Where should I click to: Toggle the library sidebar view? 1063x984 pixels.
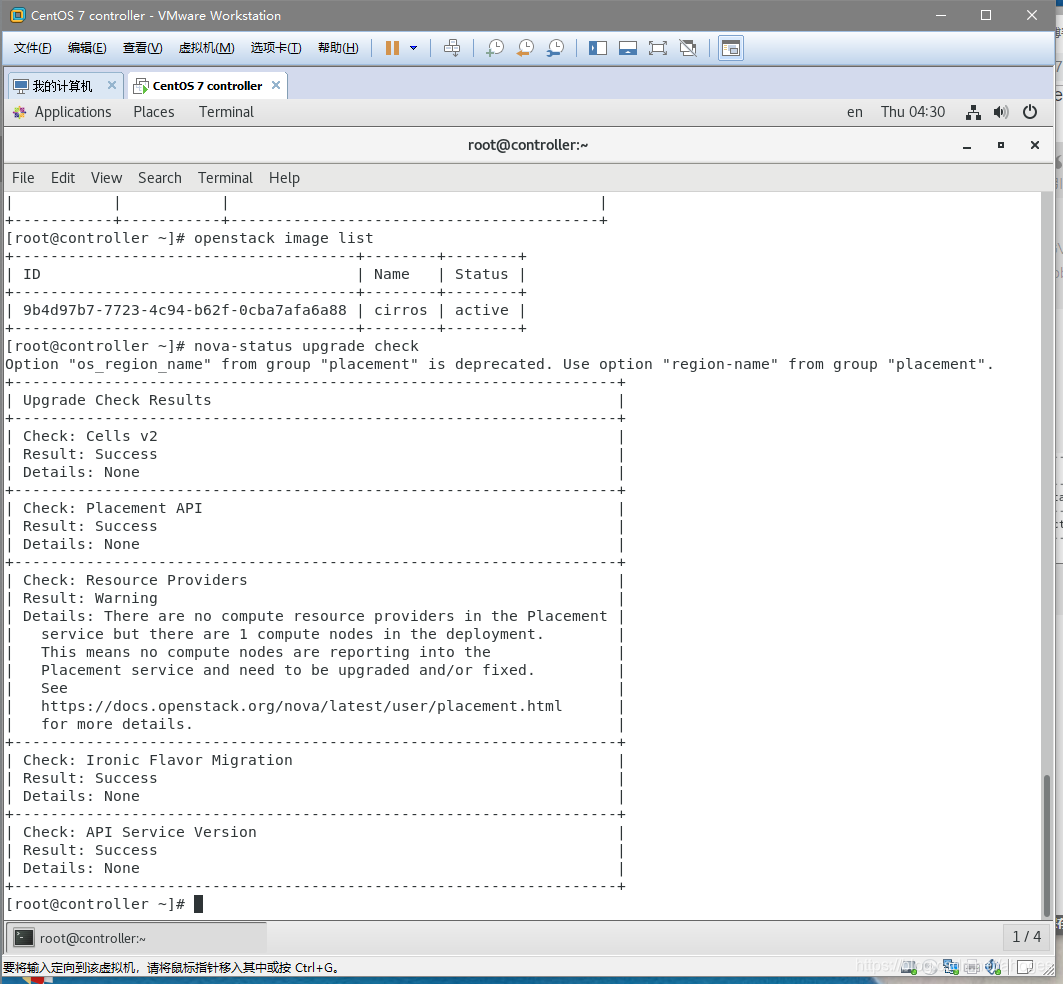[598, 48]
